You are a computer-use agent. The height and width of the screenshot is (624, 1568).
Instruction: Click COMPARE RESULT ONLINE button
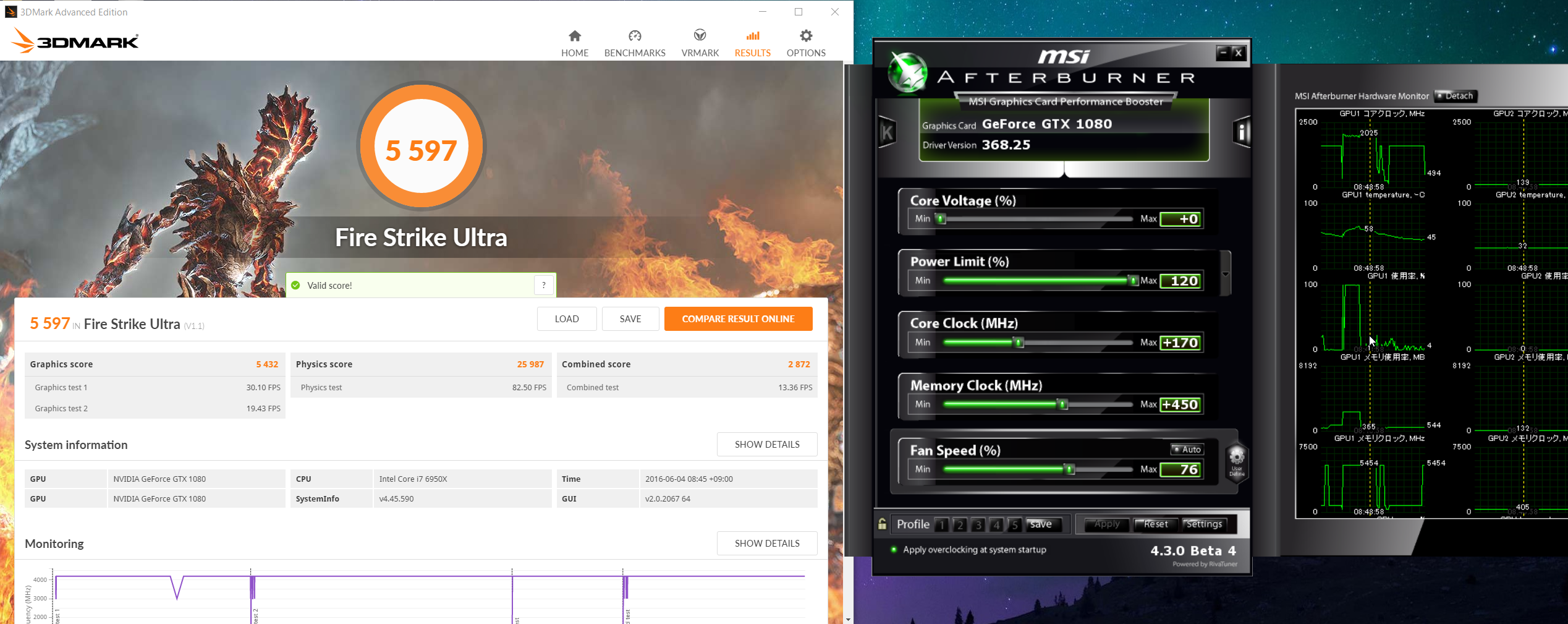point(738,319)
